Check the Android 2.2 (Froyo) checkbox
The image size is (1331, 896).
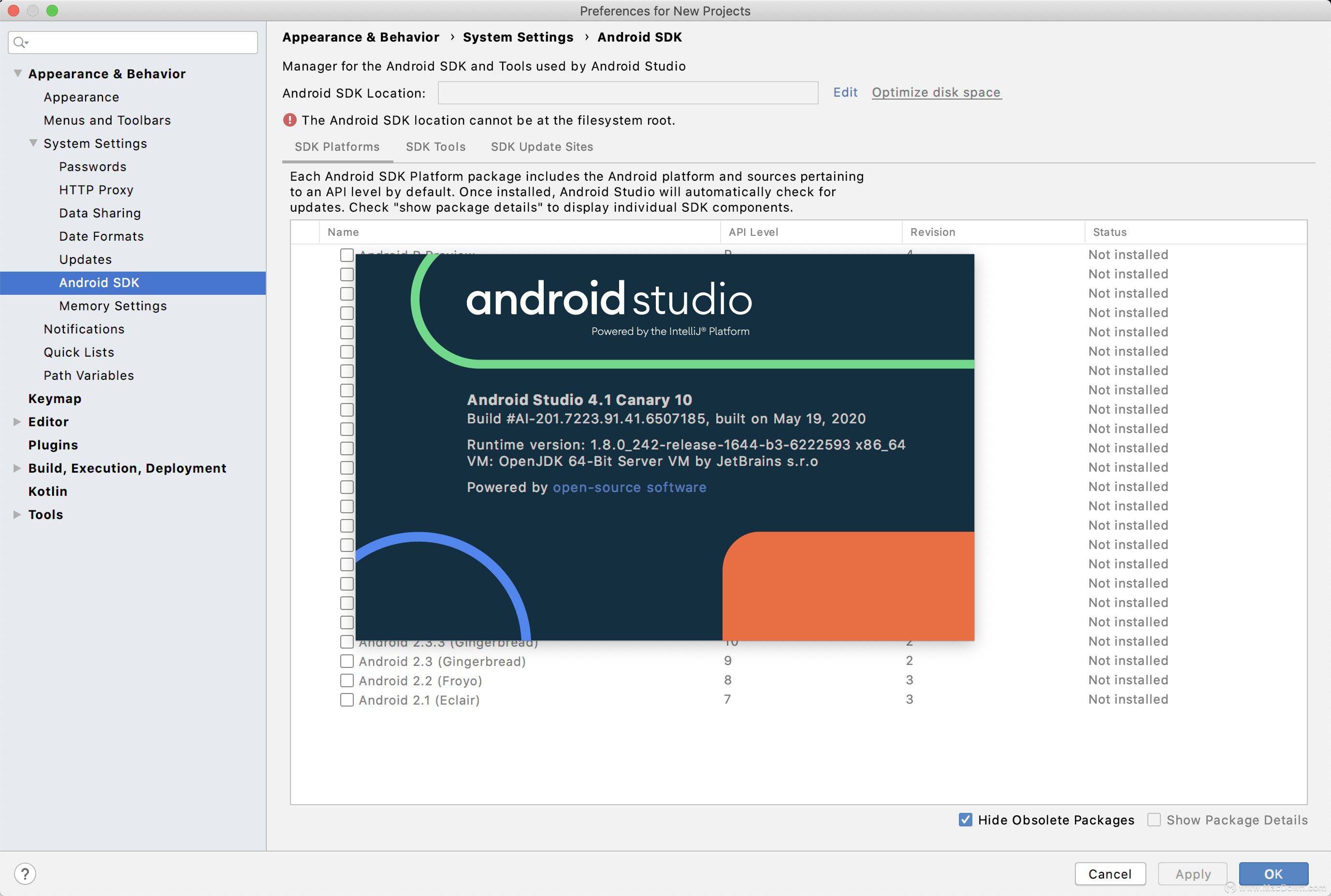click(x=347, y=680)
